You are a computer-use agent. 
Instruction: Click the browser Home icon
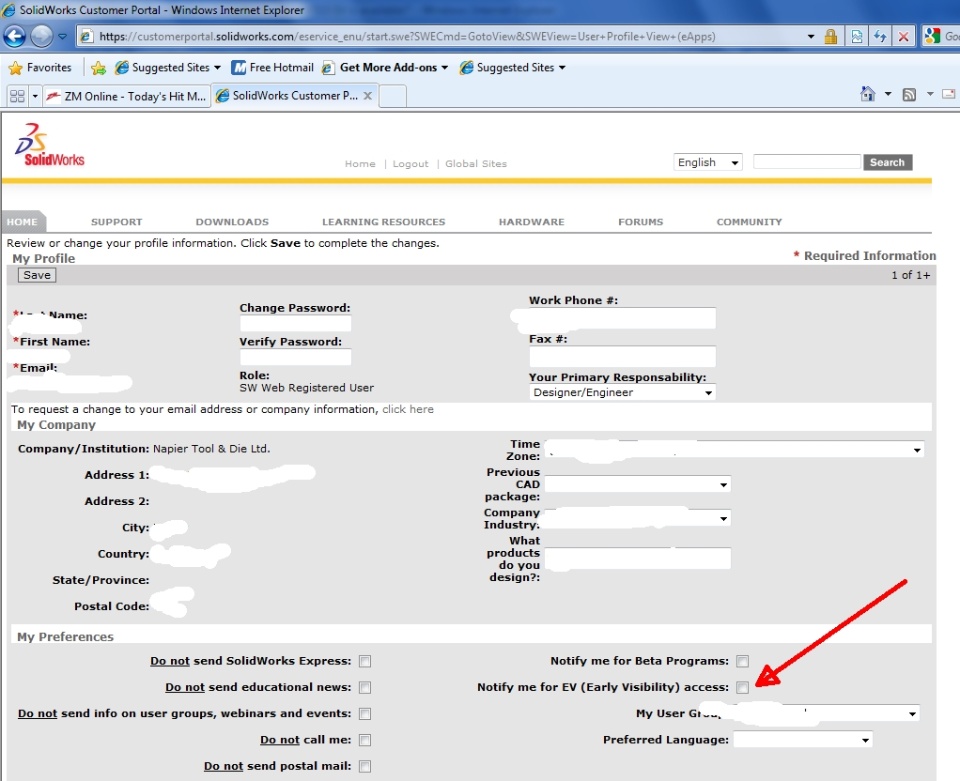tap(868, 94)
